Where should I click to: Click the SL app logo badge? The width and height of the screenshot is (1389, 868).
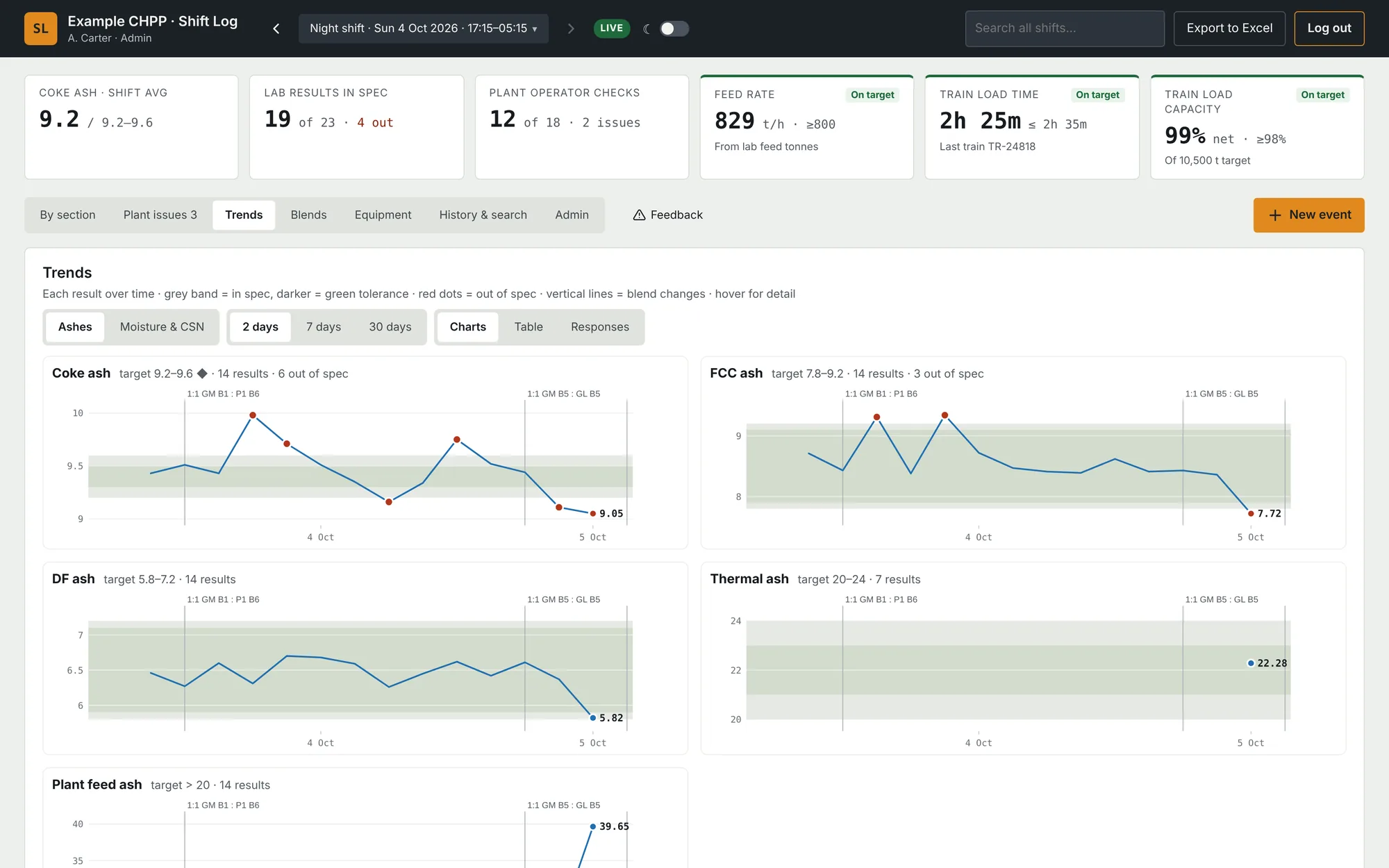click(41, 28)
